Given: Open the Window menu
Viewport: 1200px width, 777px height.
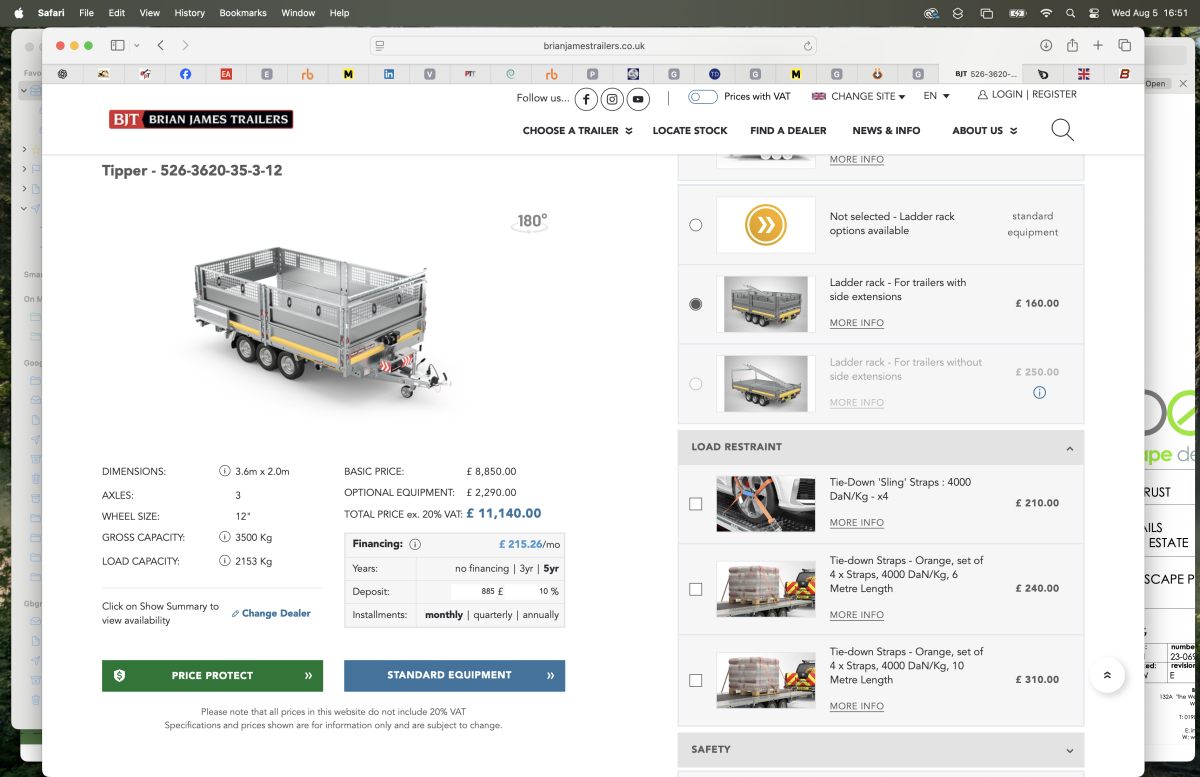Looking at the screenshot, I should pyautogui.click(x=298, y=13).
